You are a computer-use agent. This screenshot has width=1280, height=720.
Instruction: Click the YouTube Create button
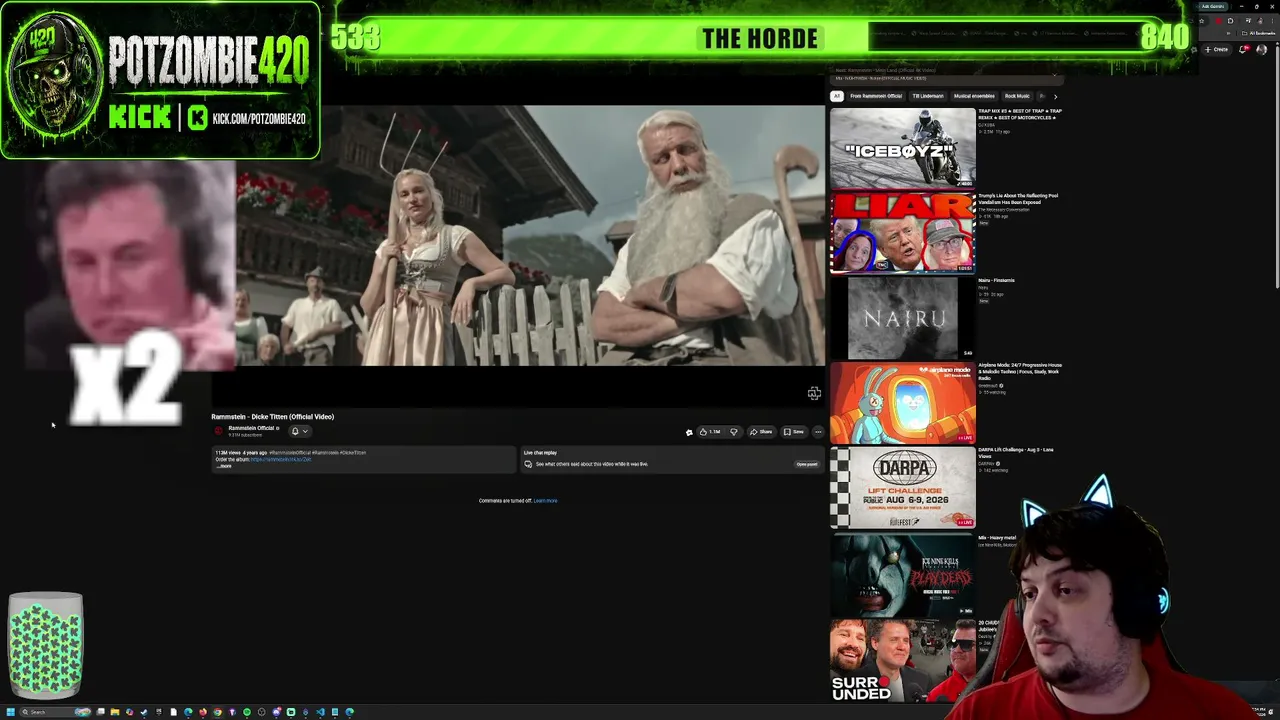1217,49
